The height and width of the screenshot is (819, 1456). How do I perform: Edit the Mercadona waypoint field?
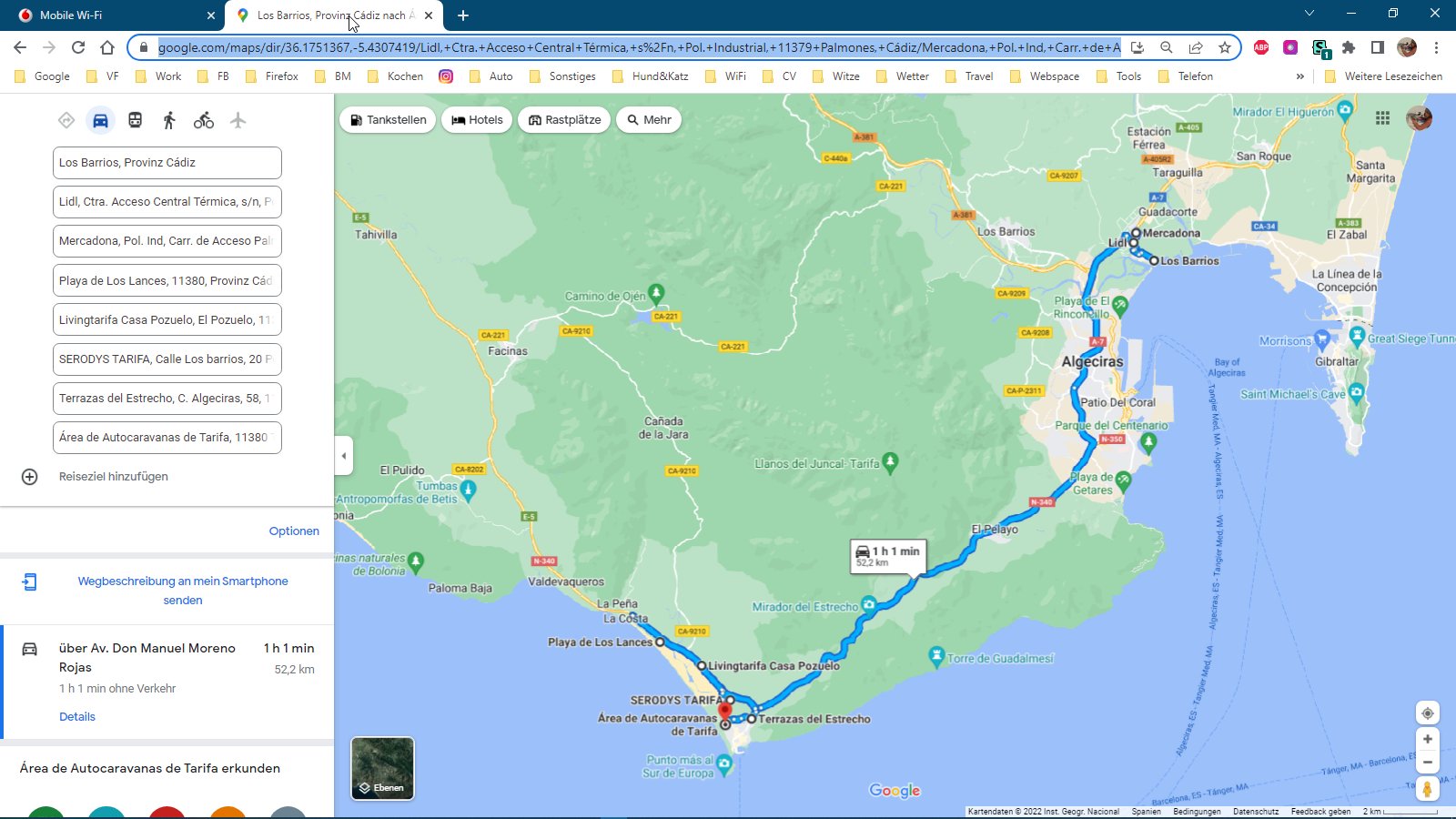tap(167, 241)
